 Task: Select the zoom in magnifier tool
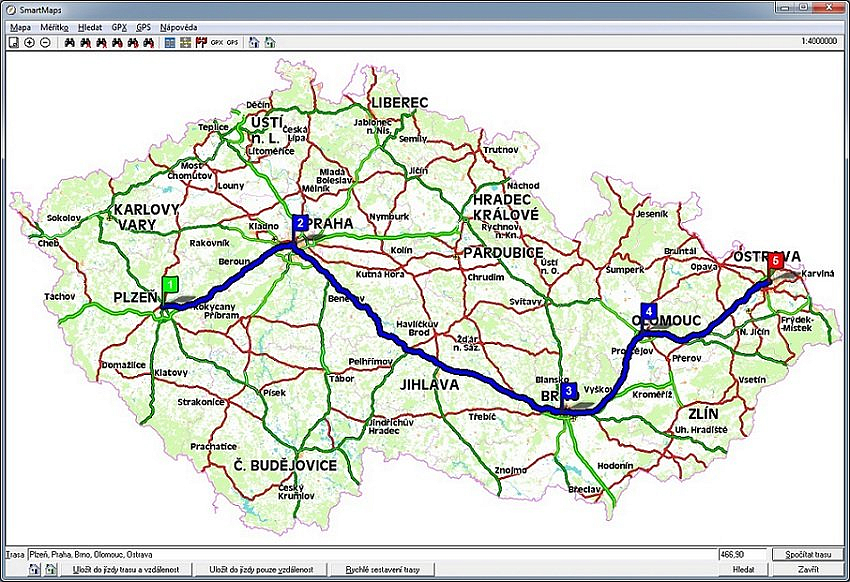[x=29, y=43]
